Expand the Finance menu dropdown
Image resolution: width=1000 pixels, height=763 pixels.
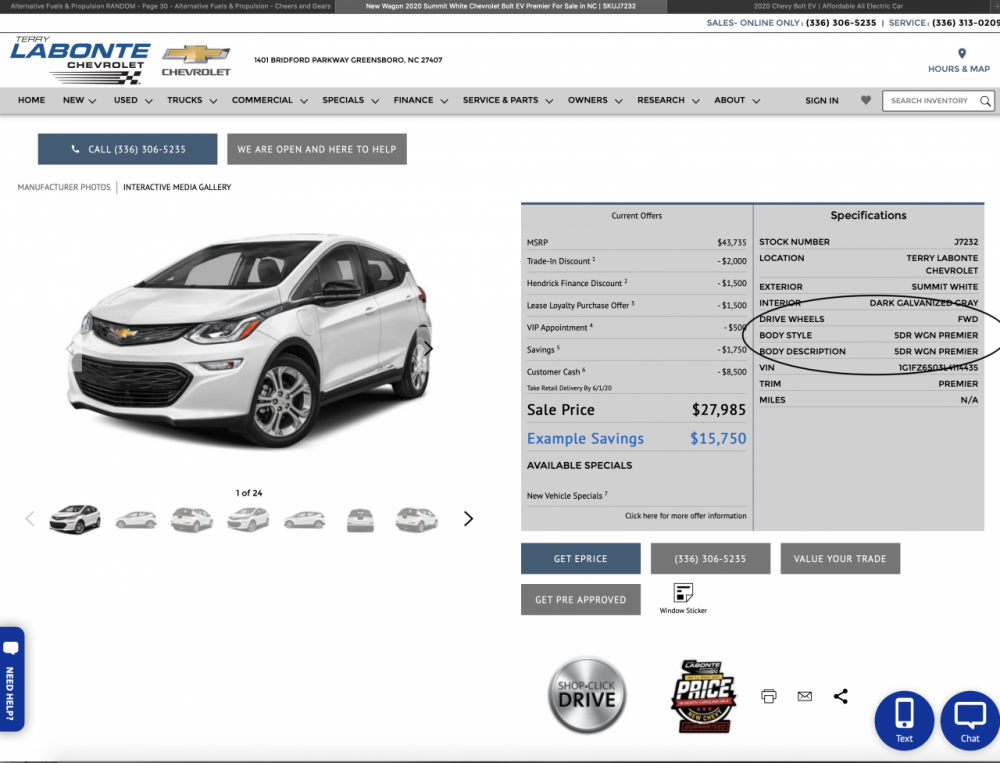[x=420, y=100]
